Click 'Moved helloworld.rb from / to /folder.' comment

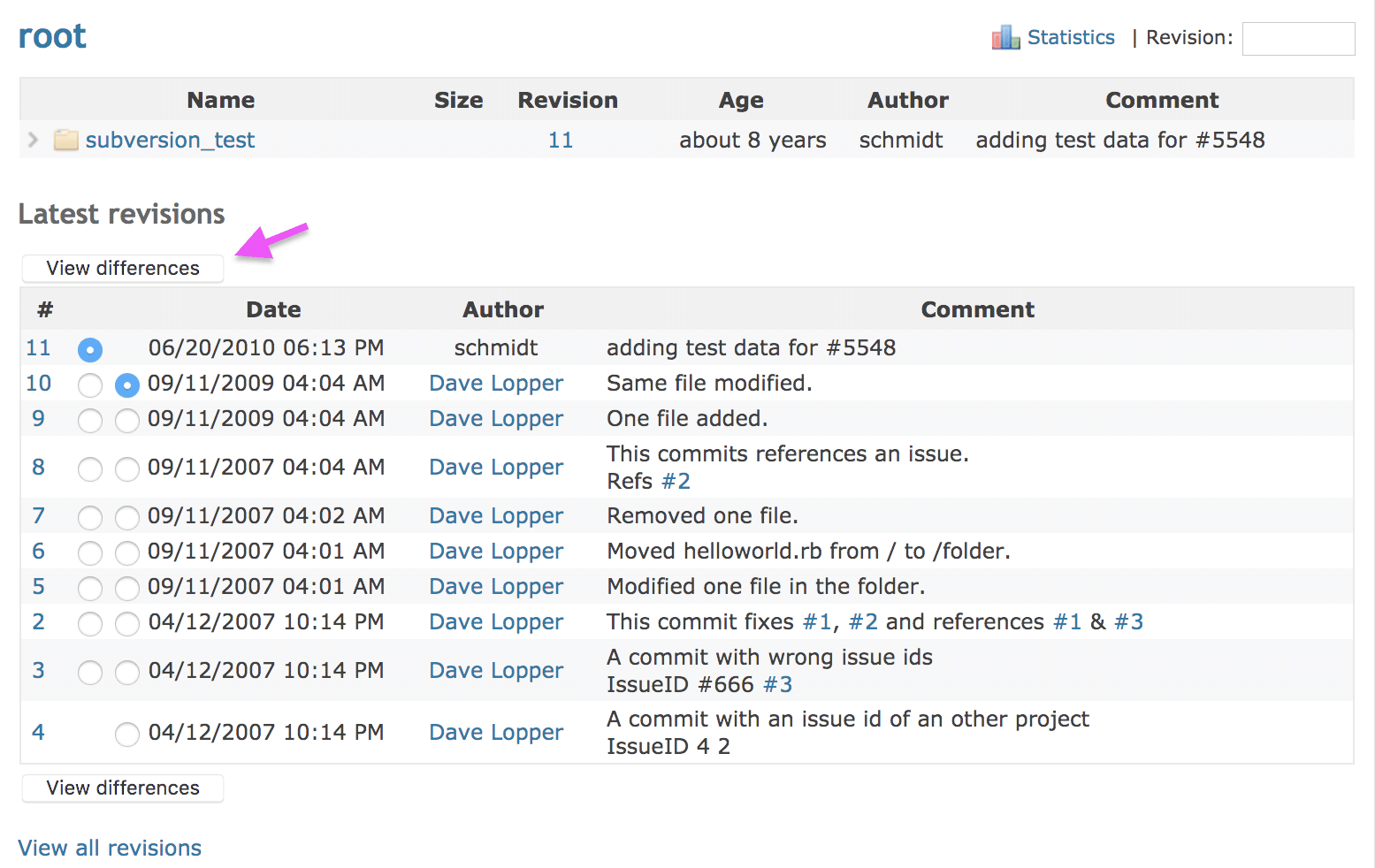(x=808, y=551)
